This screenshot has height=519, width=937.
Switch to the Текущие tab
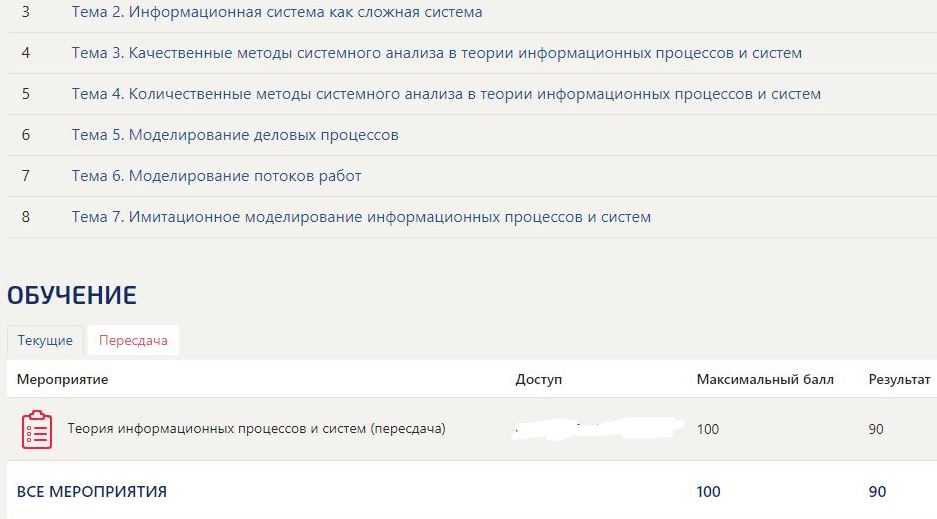[x=45, y=340]
